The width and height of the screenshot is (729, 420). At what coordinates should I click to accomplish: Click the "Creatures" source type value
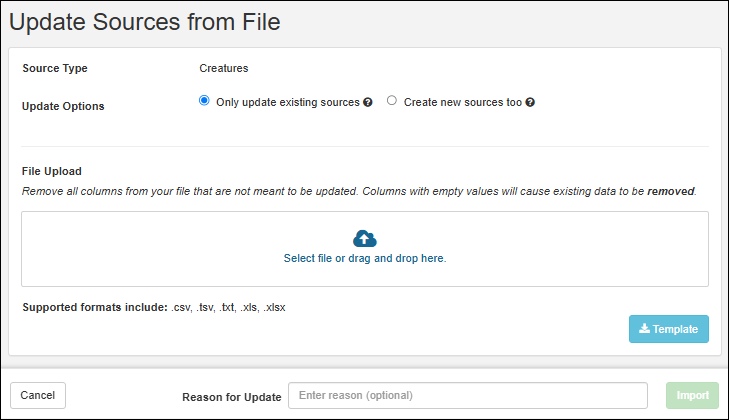pos(224,69)
